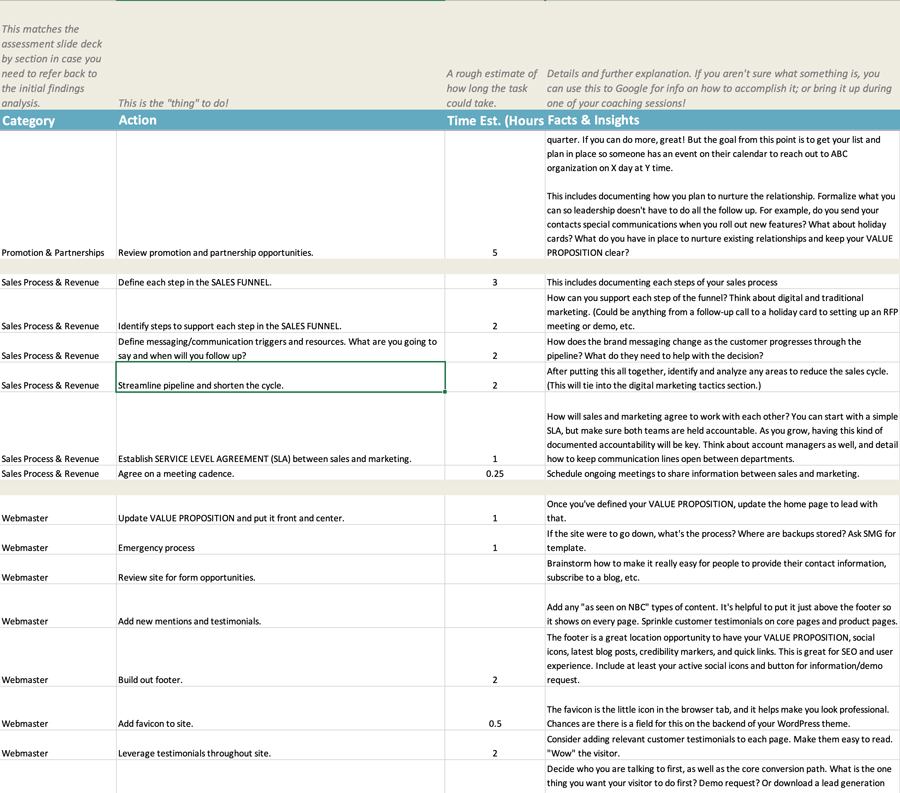Click Sales Process & Revenue in meeting cadence row
Viewport: 900px width, 793px height.
point(57,473)
